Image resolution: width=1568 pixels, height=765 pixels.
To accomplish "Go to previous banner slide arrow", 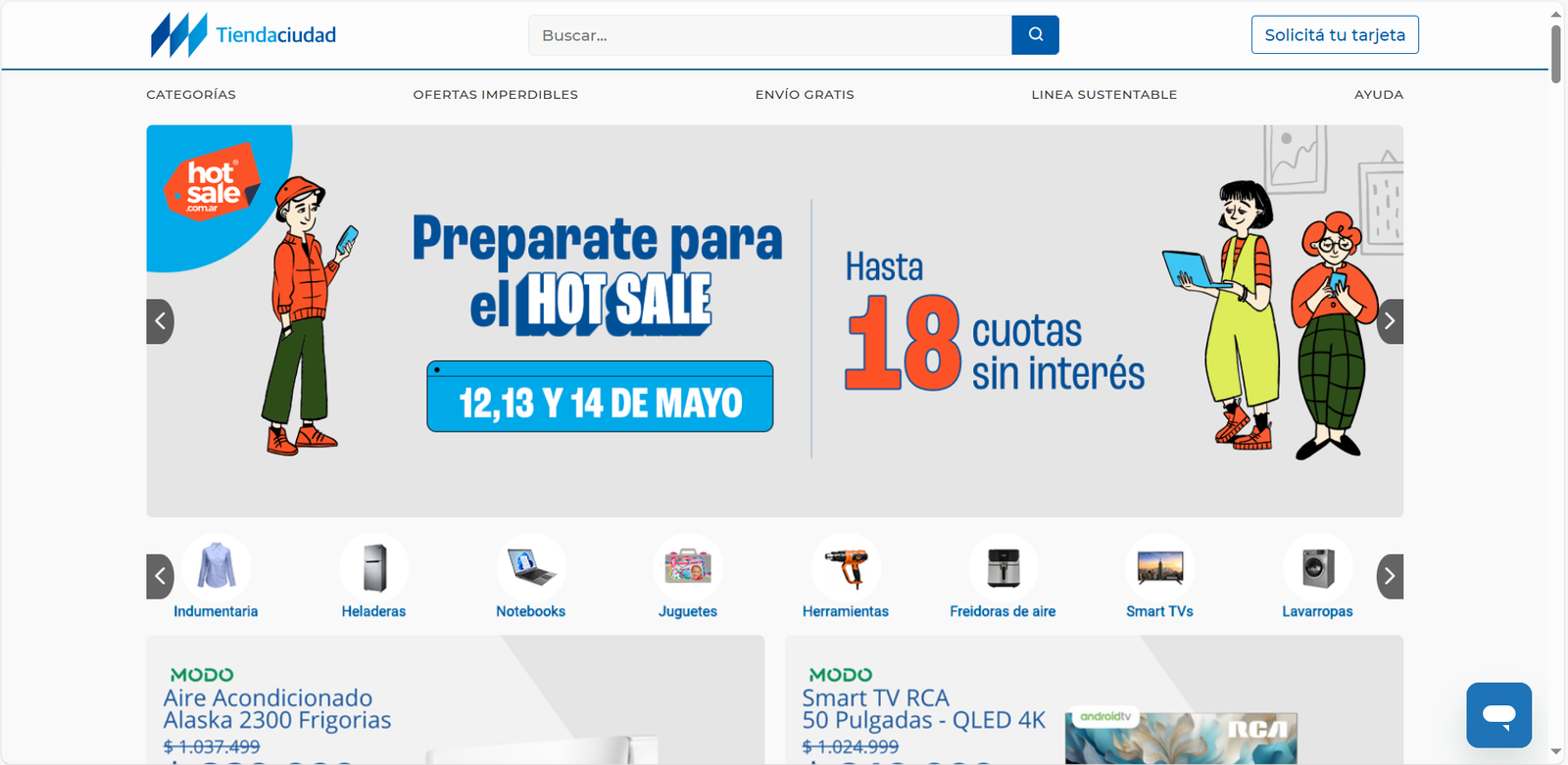I will pyautogui.click(x=161, y=321).
